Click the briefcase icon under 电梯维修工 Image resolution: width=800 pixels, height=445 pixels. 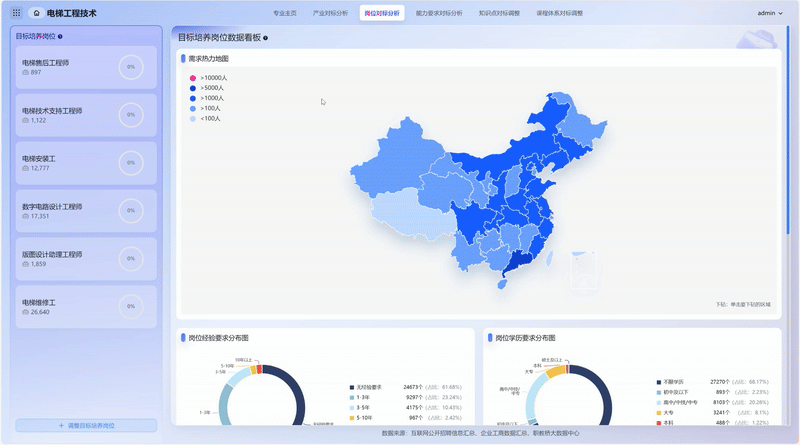click(25, 311)
